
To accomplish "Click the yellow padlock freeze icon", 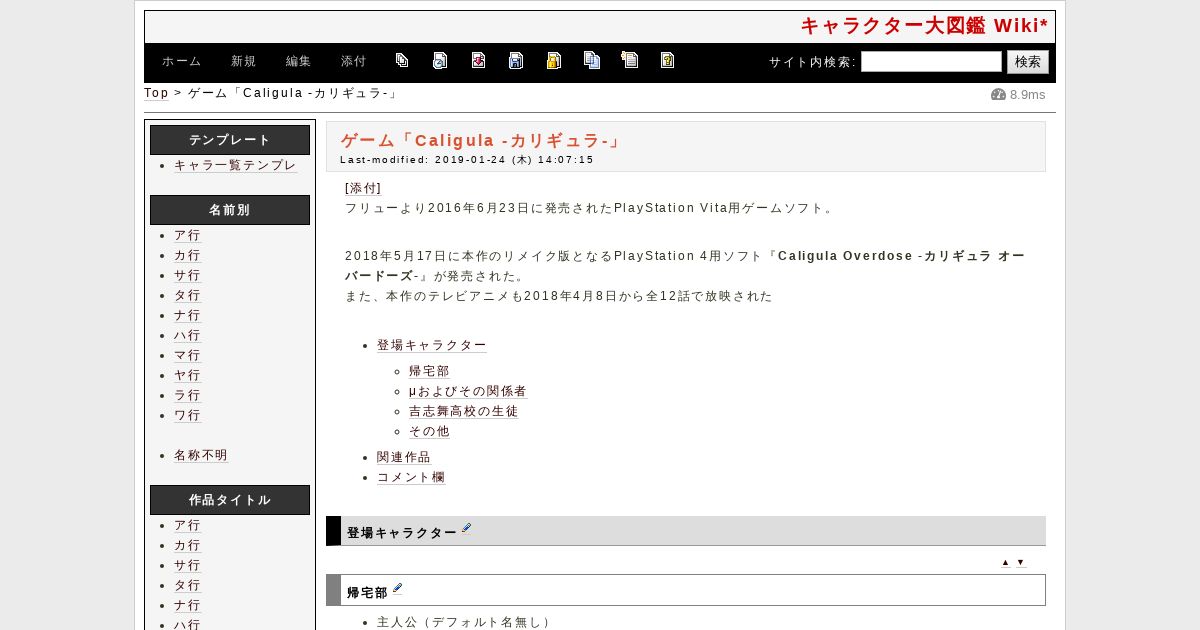I will [x=554, y=60].
